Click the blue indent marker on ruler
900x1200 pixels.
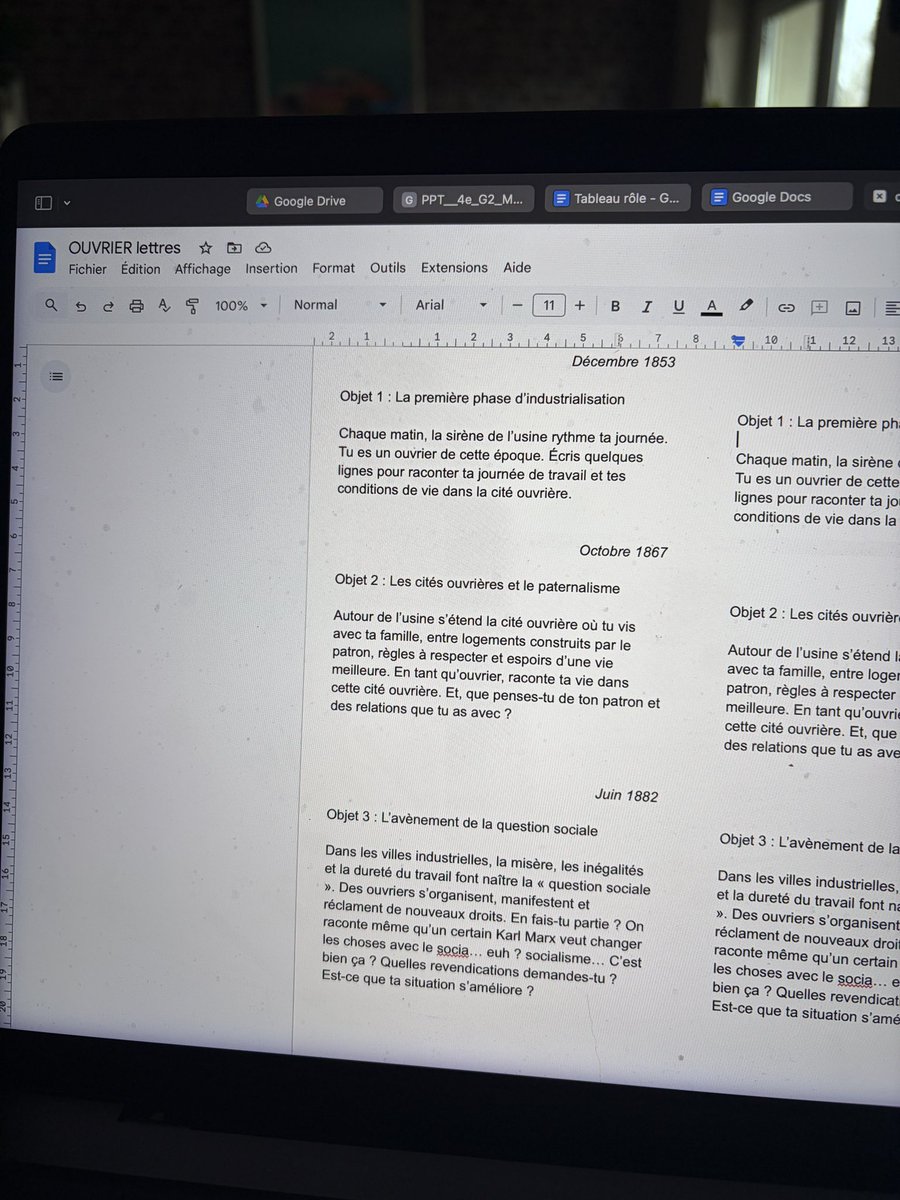click(738, 342)
